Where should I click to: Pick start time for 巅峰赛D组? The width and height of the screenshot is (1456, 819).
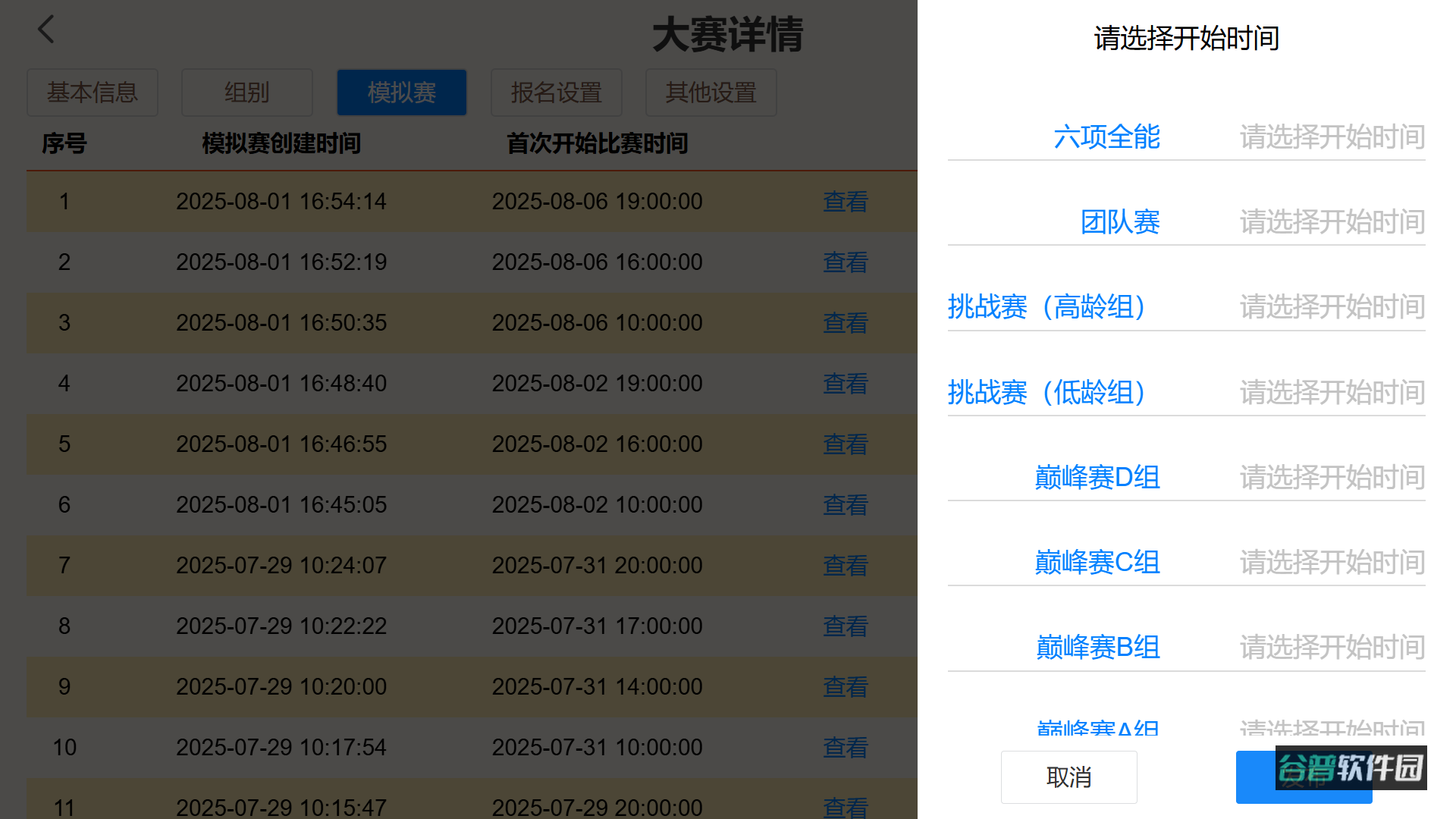pos(1332,478)
